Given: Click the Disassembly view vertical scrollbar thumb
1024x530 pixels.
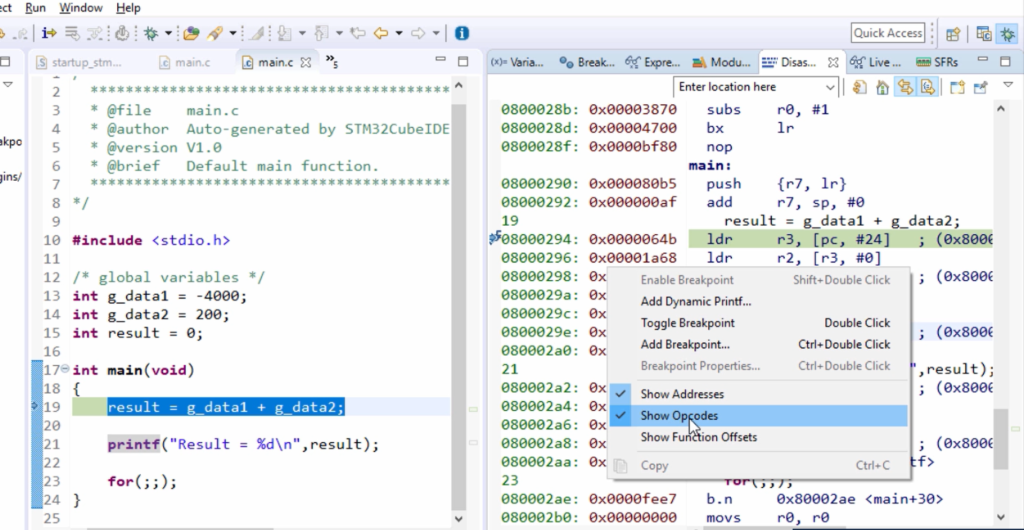Looking at the screenshot, I should coord(1000,439).
